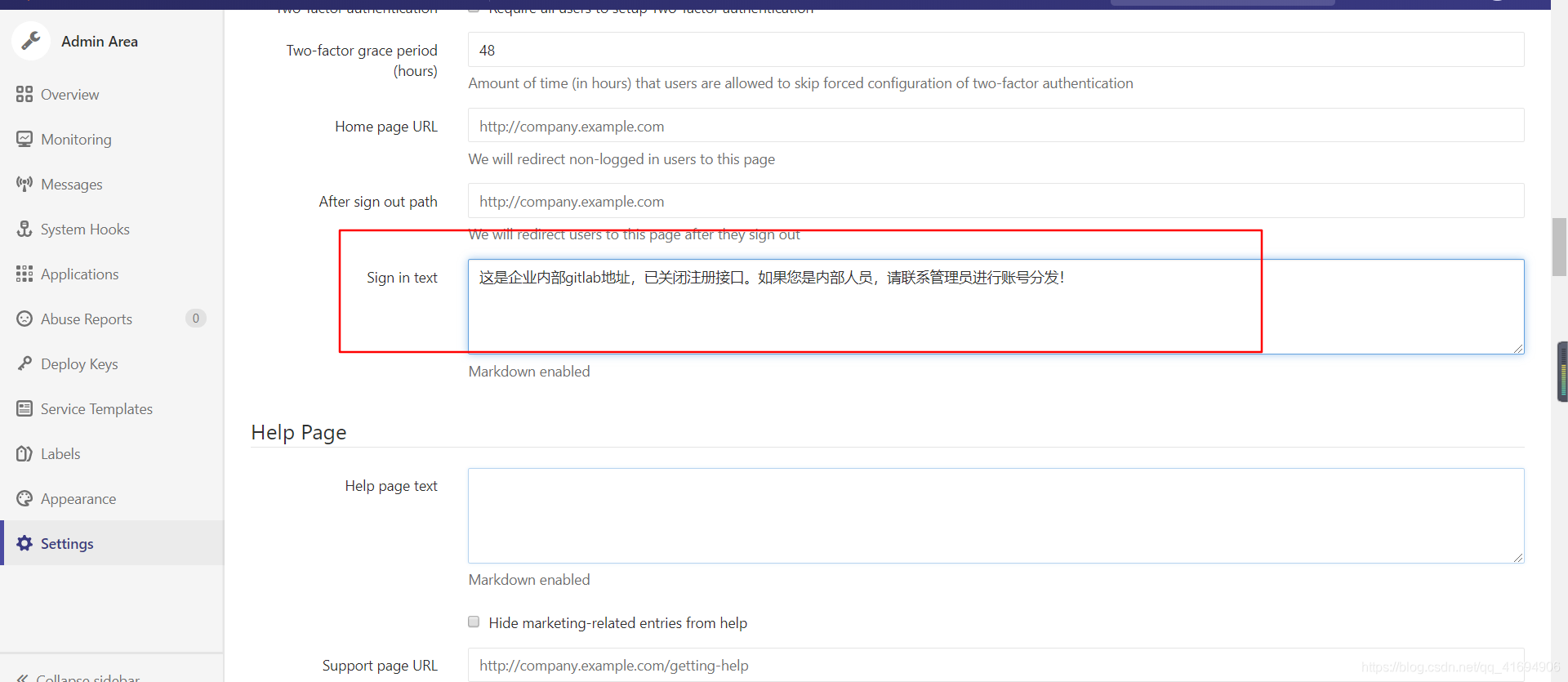Click the 'Home page URL' label

(x=386, y=127)
